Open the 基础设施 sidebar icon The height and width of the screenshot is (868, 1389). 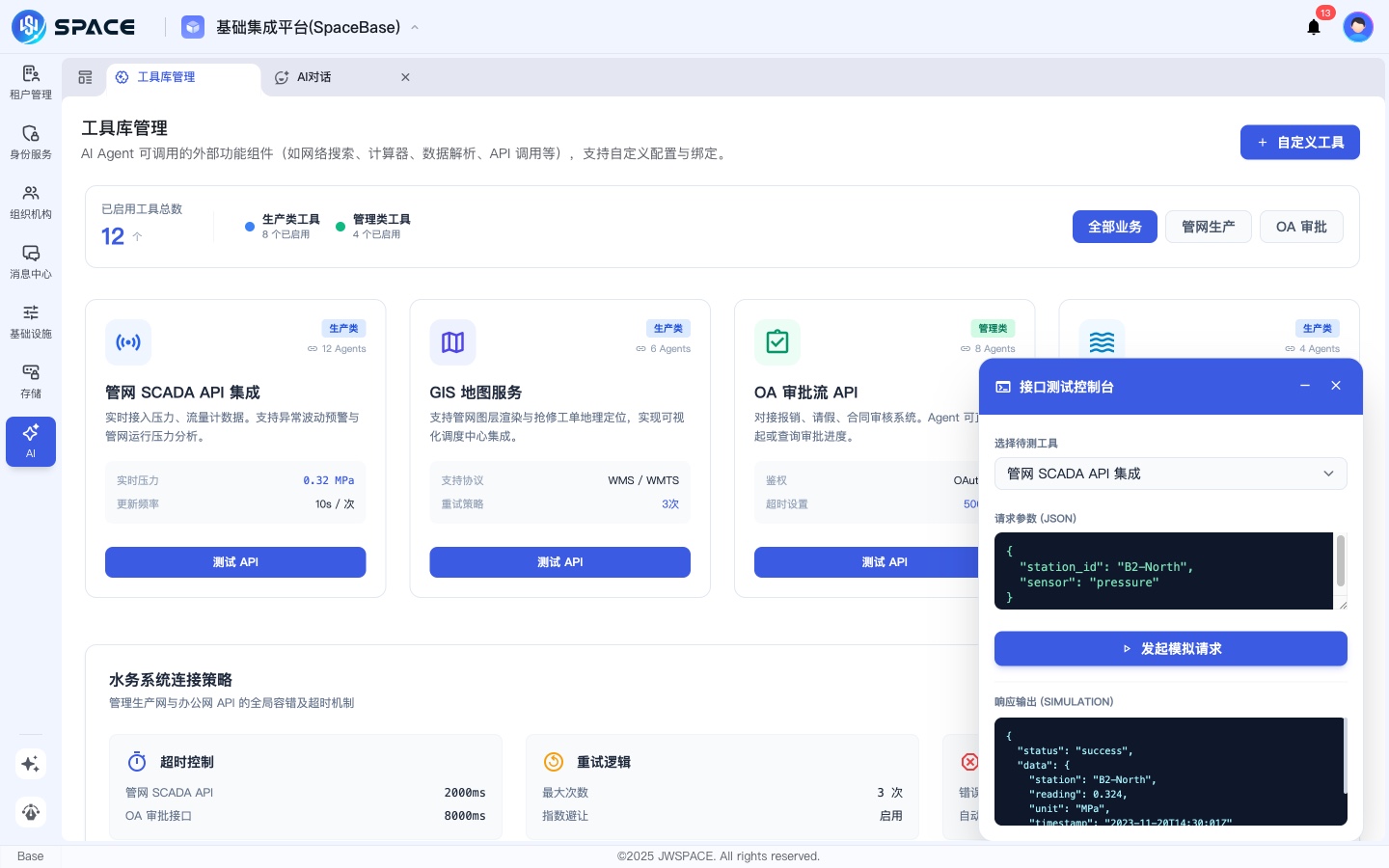click(31, 322)
